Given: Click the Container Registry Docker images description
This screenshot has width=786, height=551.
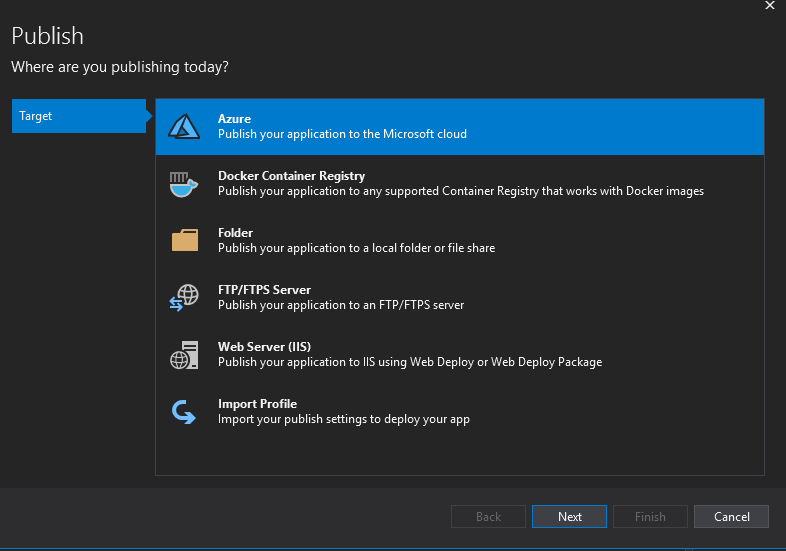Looking at the screenshot, I should tap(461, 191).
